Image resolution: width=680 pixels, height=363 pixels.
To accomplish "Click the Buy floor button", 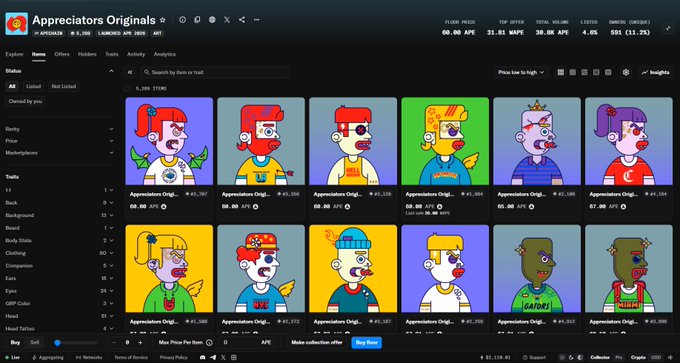I will pyautogui.click(x=366, y=343).
